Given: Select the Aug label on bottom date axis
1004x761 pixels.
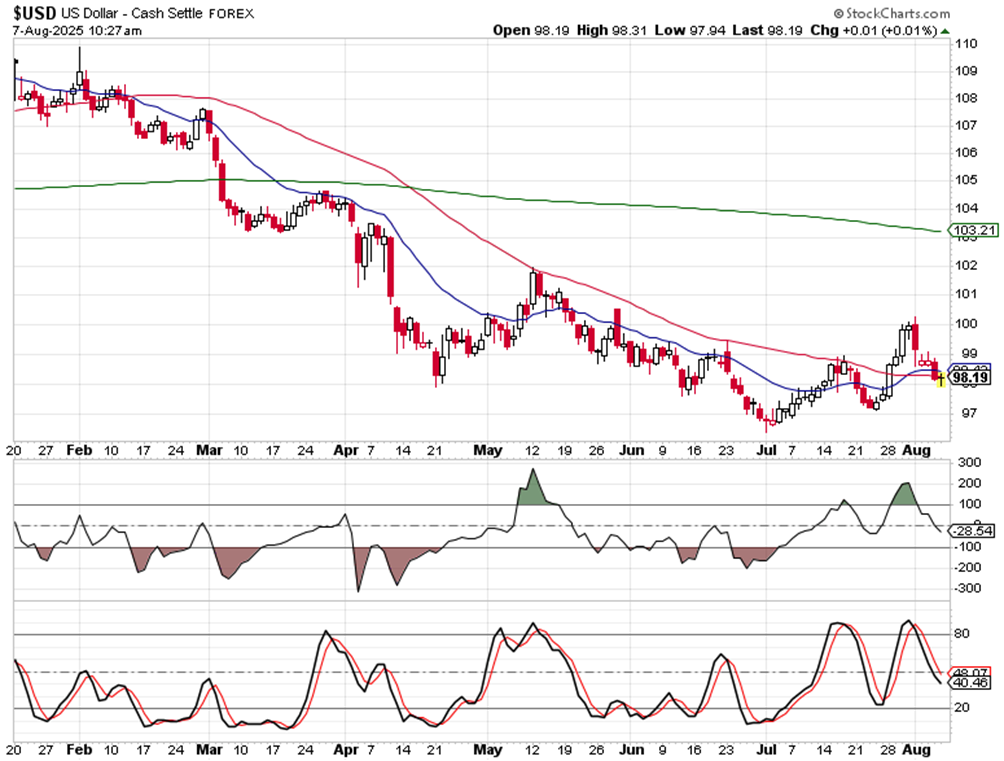Looking at the screenshot, I should tap(914, 749).
